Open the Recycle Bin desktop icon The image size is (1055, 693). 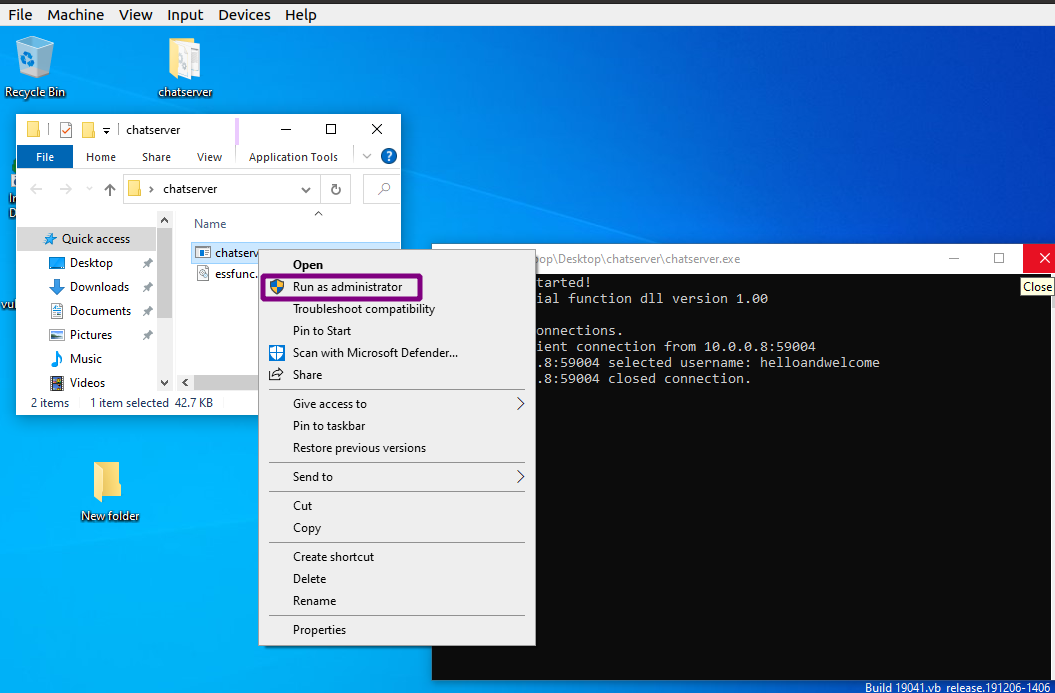[x=34, y=55]
